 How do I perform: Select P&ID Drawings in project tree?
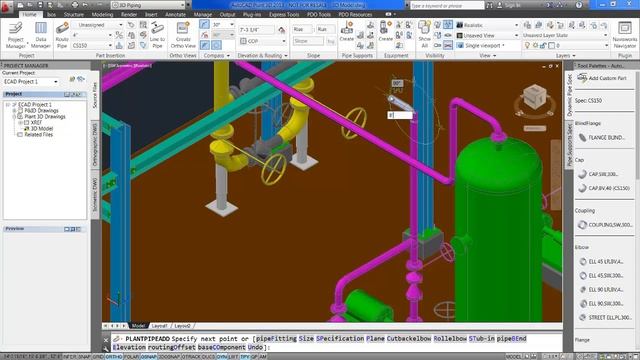(41, 111)
